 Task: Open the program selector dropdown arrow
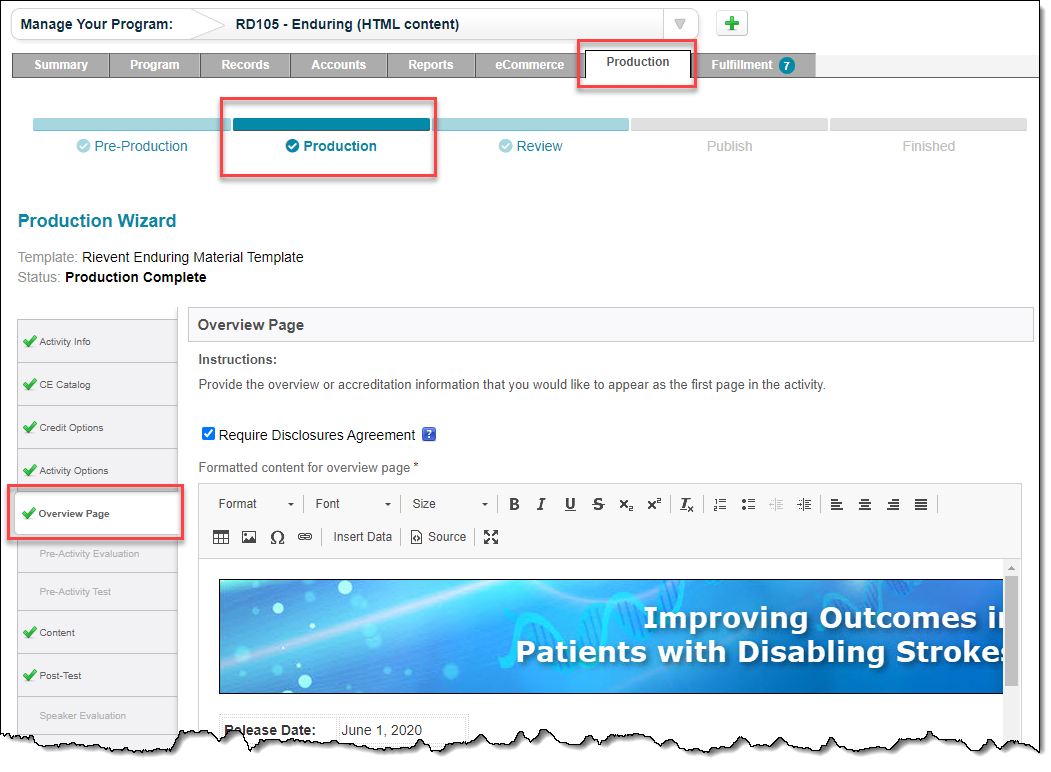680,24
